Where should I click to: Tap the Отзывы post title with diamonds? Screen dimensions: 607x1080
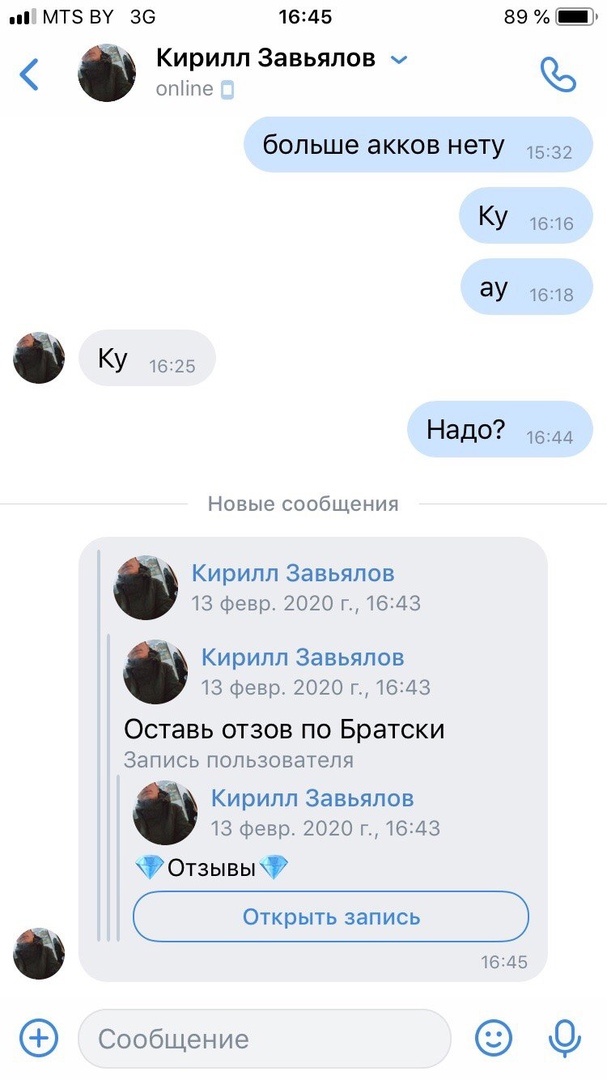(212, 868)
